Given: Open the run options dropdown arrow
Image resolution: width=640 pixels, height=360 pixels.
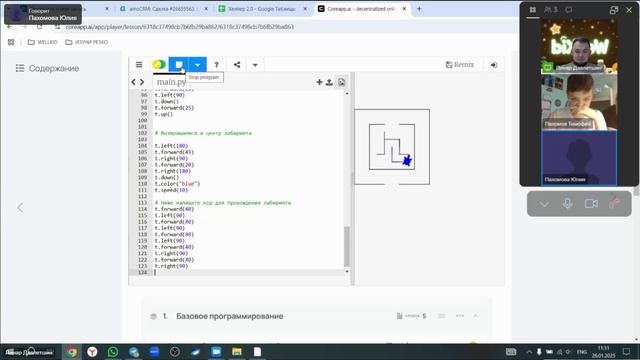Looking at the screenshot, I should [198, 64].
